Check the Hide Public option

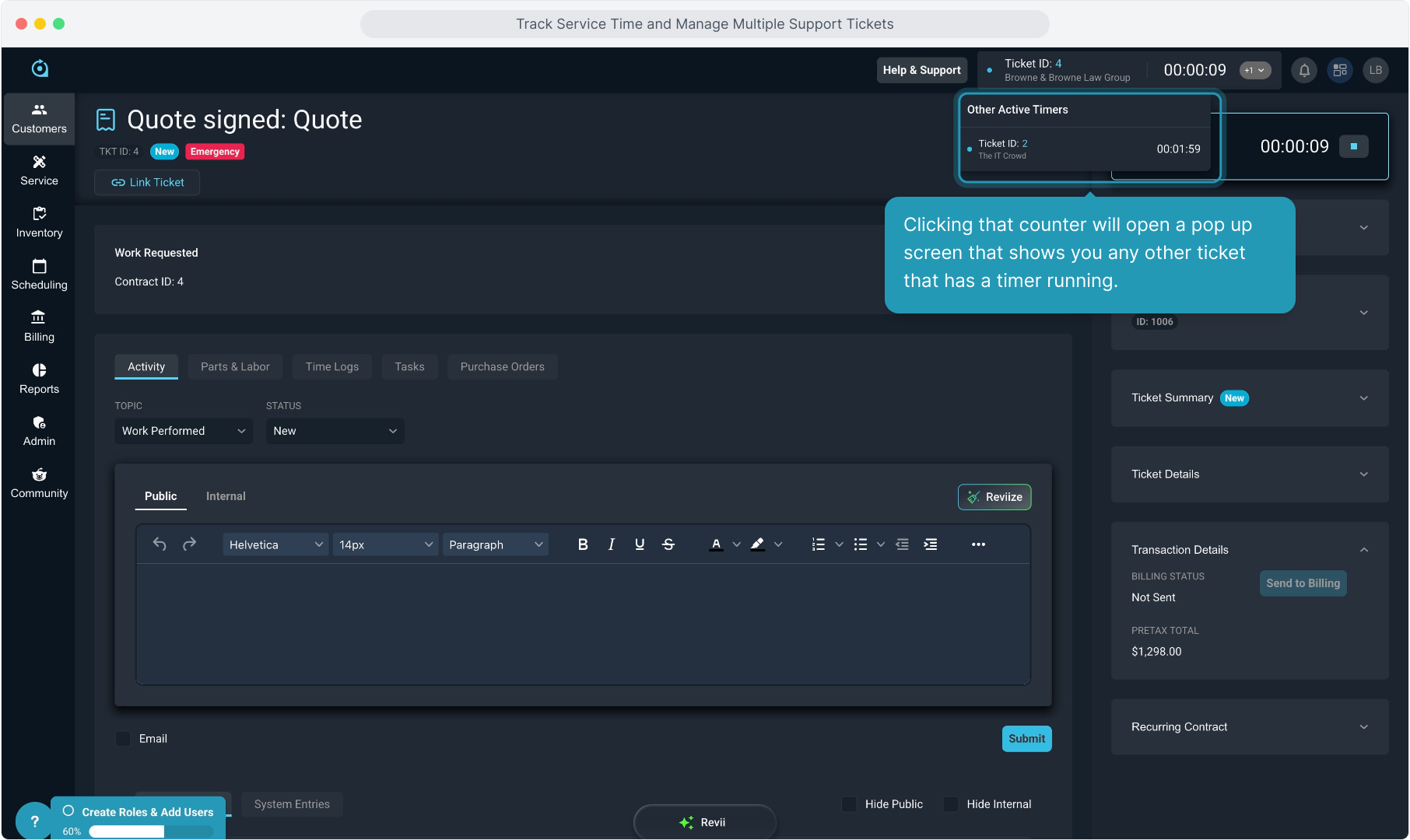coord(850,804)
